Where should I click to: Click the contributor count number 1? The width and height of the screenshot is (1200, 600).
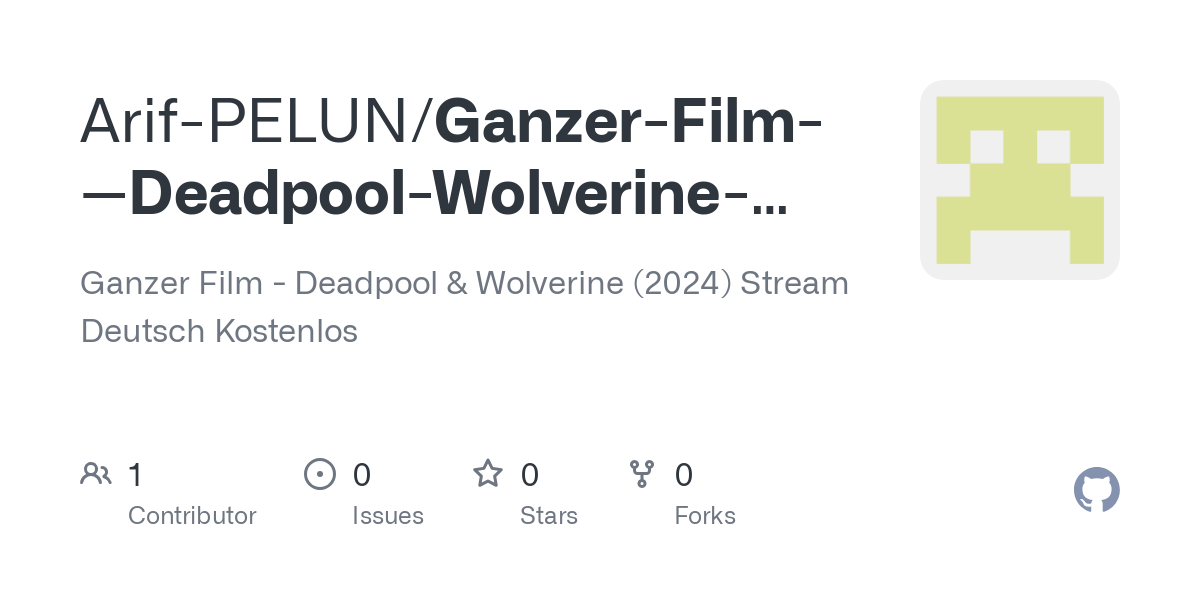(135, 474)
